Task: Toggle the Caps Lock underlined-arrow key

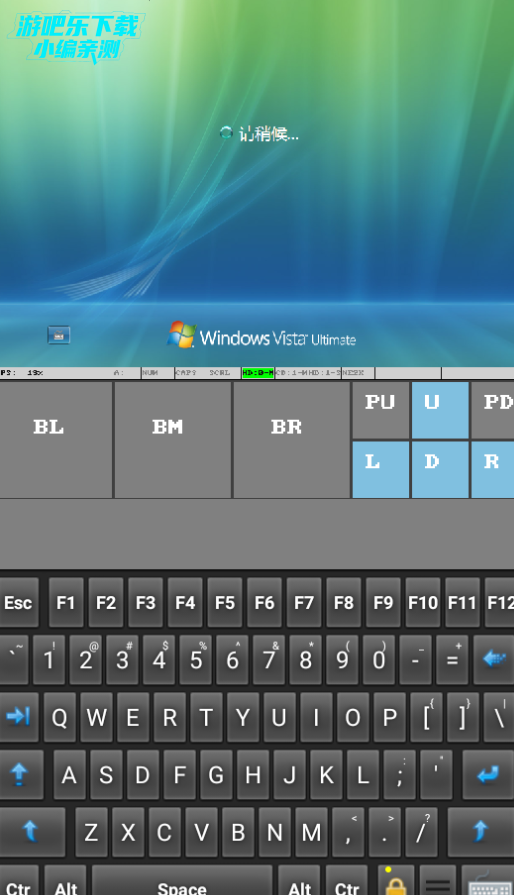Action: point(21,775)
